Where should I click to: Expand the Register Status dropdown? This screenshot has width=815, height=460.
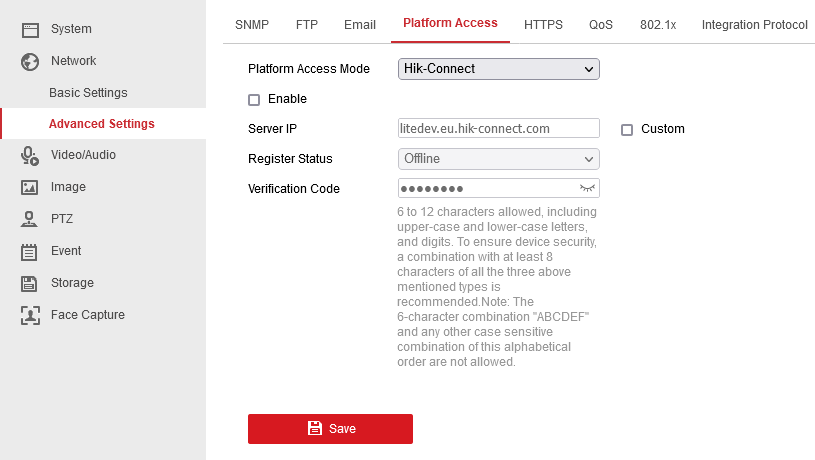click(x=498, y=159)
